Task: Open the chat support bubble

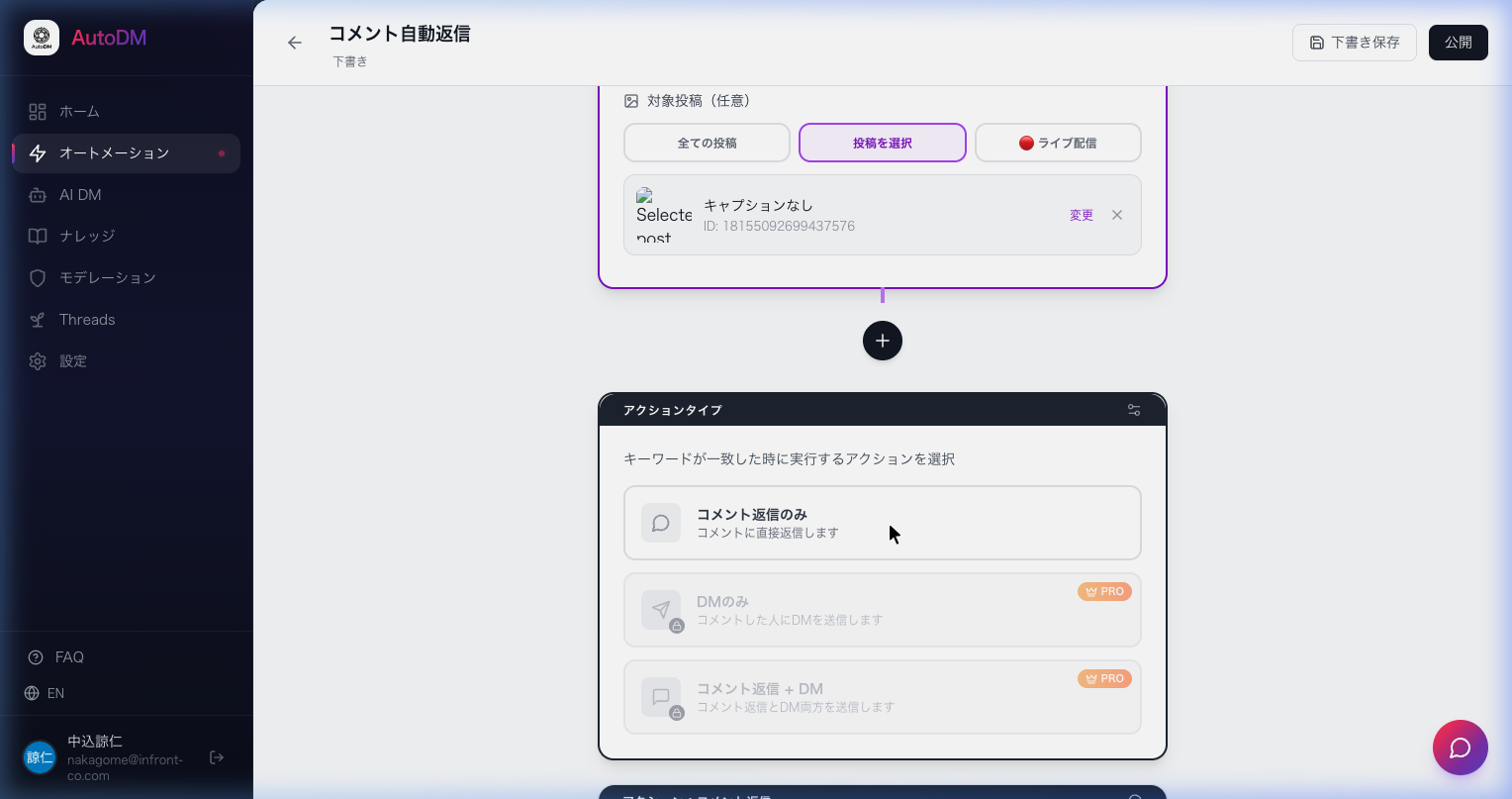Action: (x=1461, y=748)
